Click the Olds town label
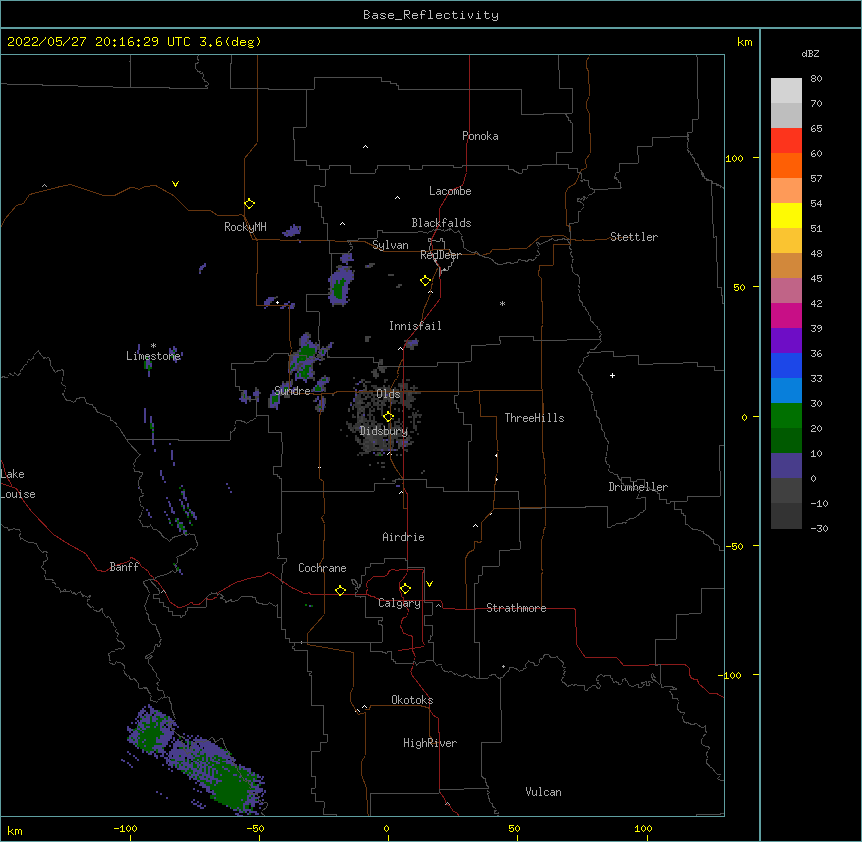Image resolution: width=862 pixels, height=842 pixels. click(x=388, y=394)
